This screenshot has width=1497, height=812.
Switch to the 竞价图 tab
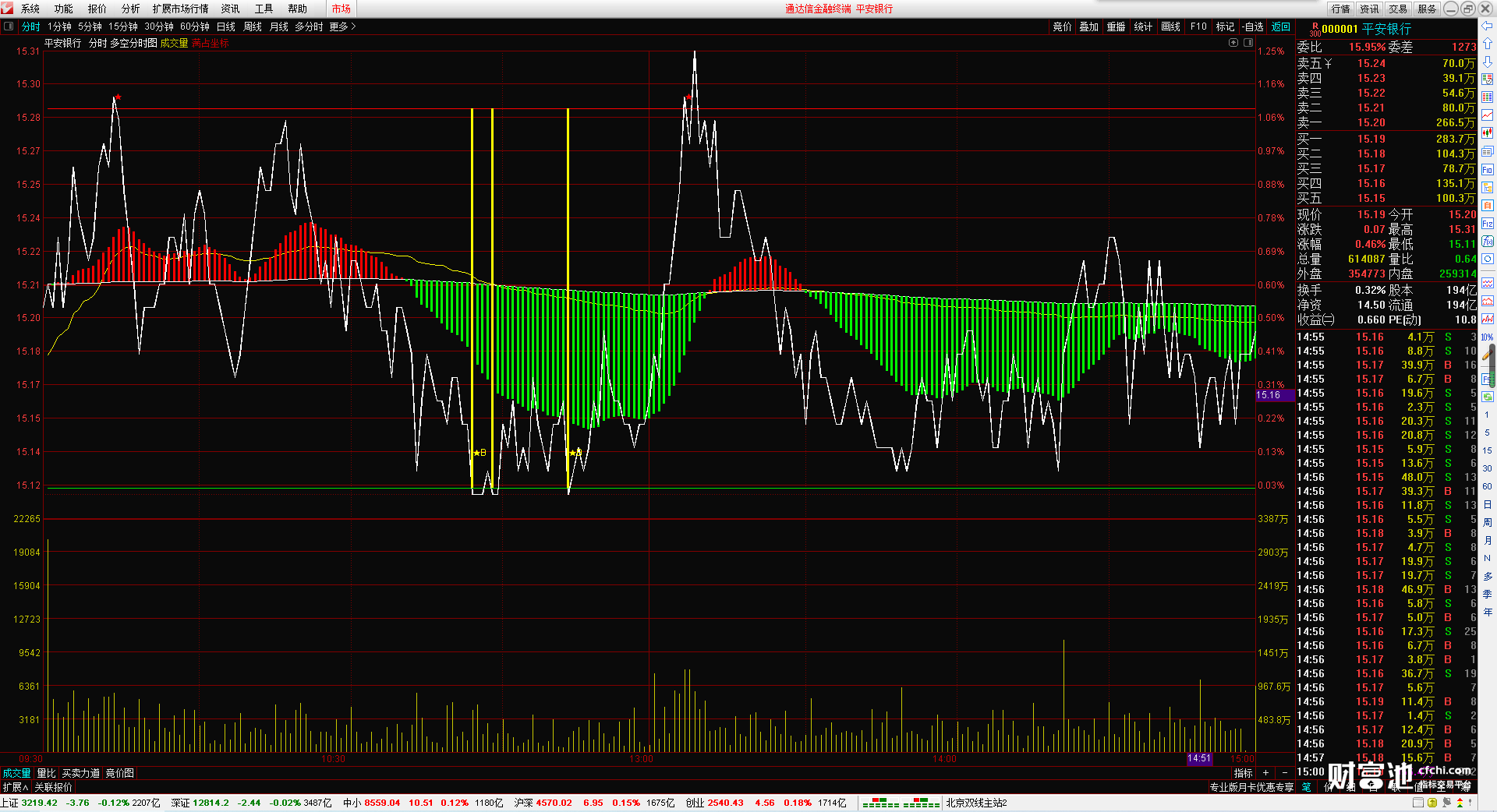pyautogui.click(x=120, y=773)
